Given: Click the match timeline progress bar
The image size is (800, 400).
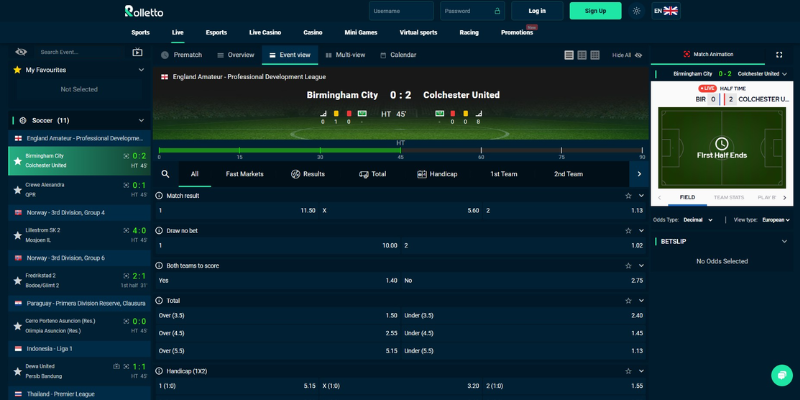Looking at the screenshot, I should (401, 151).
